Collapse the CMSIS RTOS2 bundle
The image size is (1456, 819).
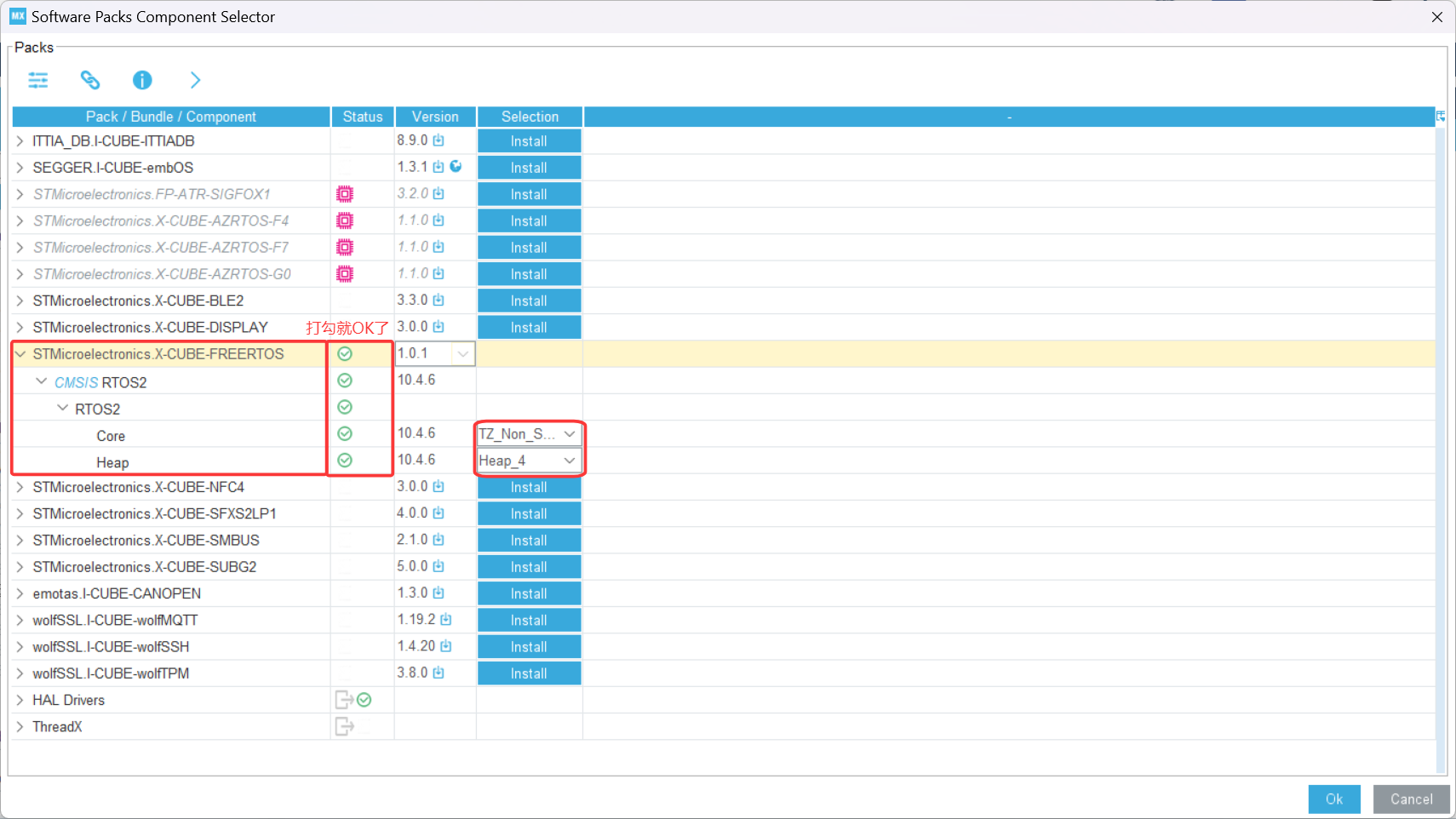(x=41, y=381)
